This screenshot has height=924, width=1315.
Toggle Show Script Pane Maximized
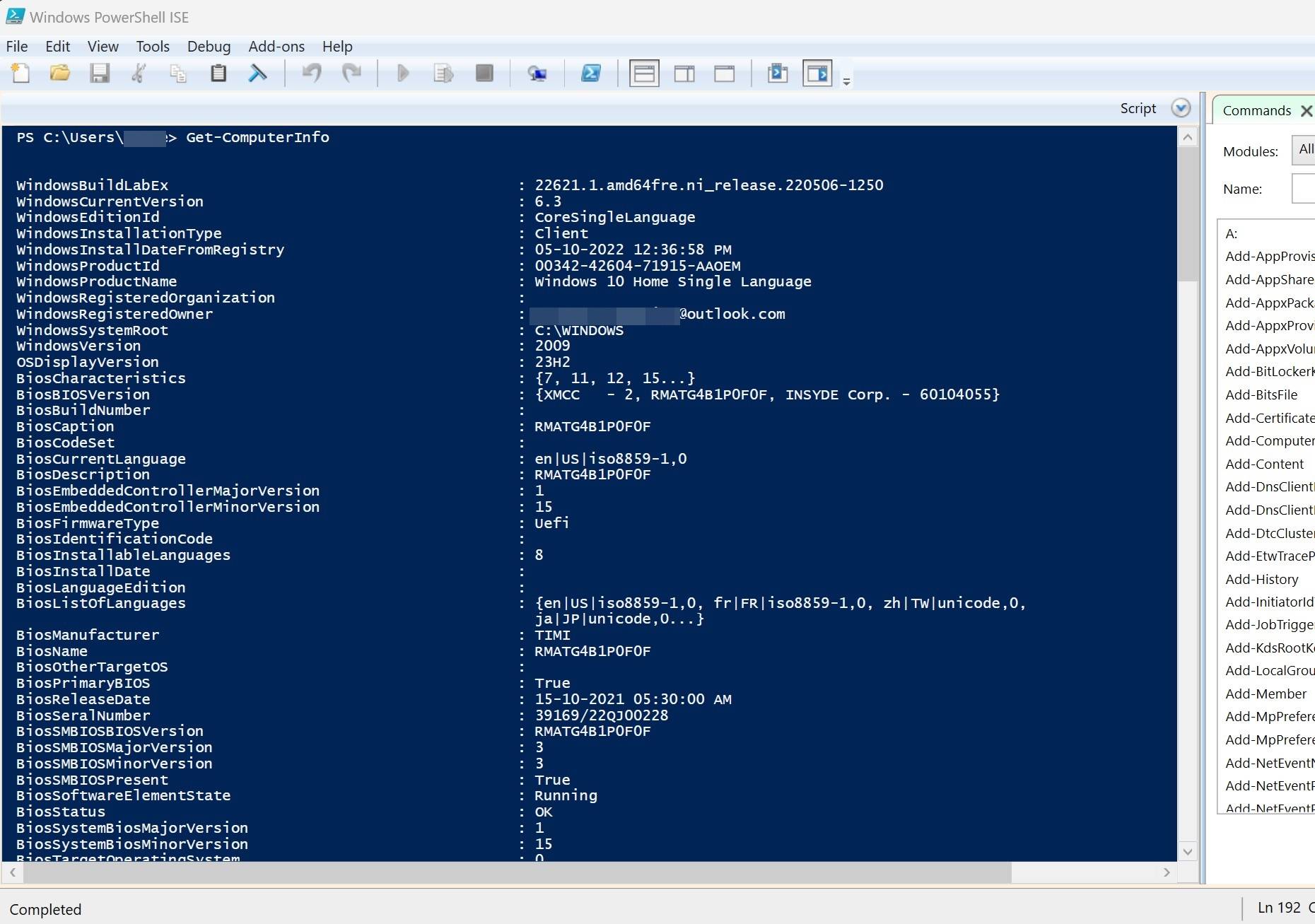coord(725,73)
